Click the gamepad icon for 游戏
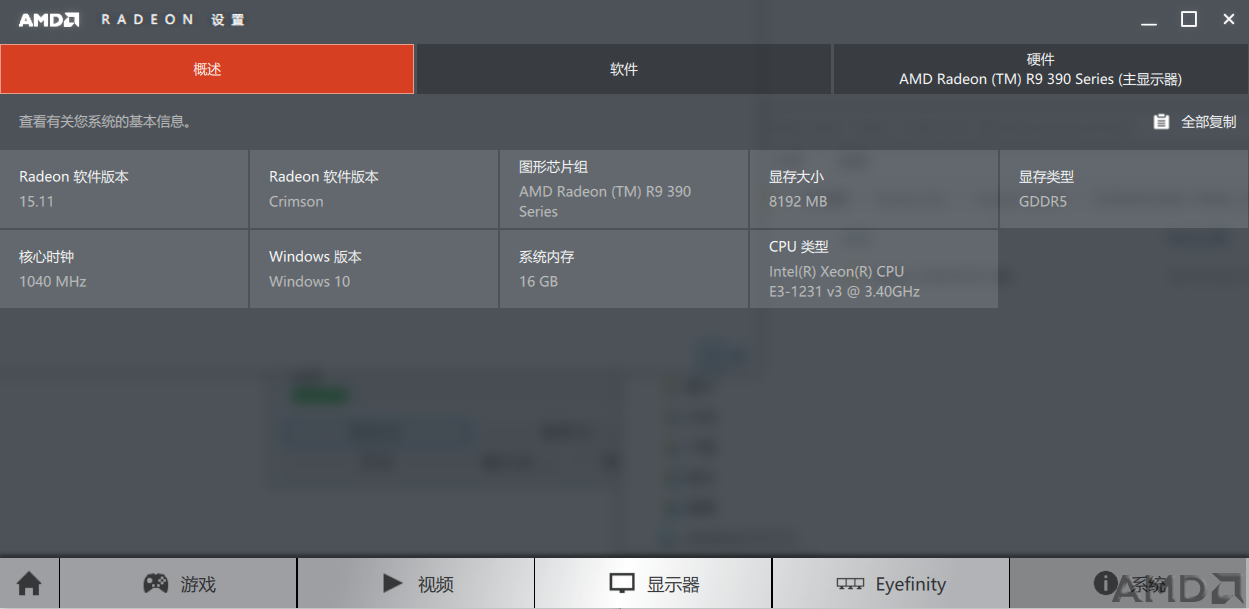1249x609 pixels. (155, 583)
